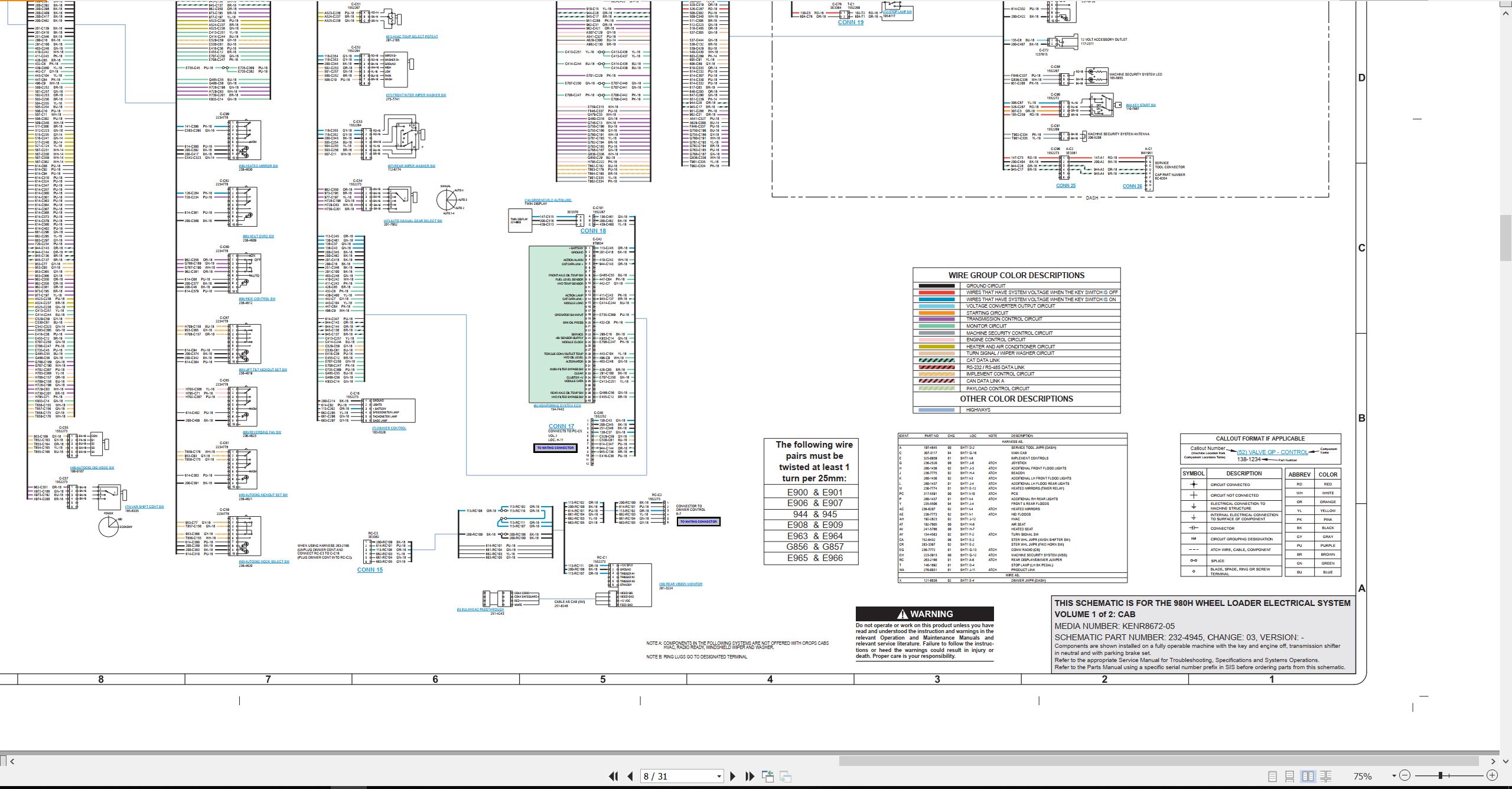Open the CONN 15 link
Screen dimensions: 1512x789
[370, 570]
